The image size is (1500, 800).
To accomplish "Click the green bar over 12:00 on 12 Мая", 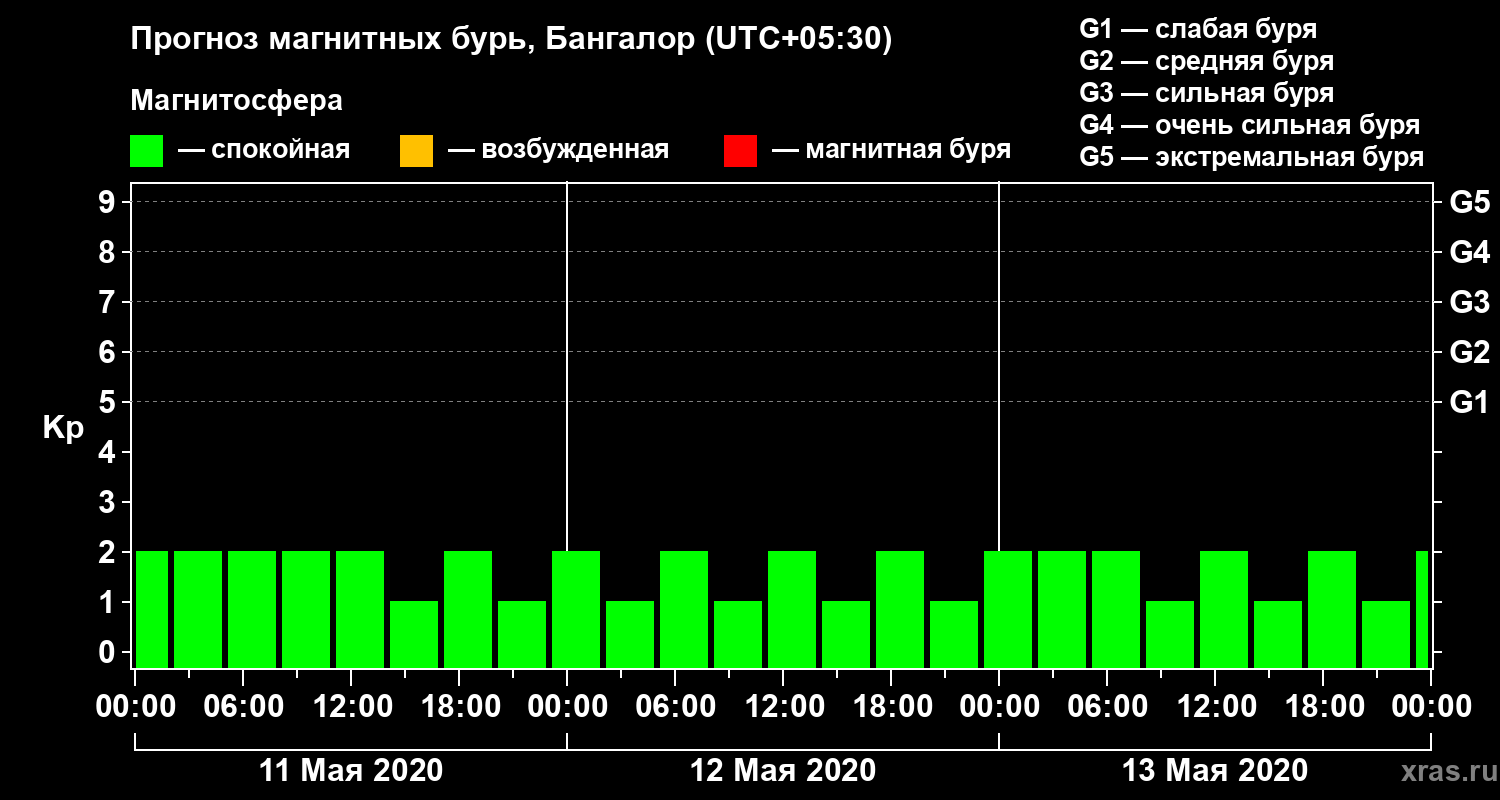I will coord(792,609).
